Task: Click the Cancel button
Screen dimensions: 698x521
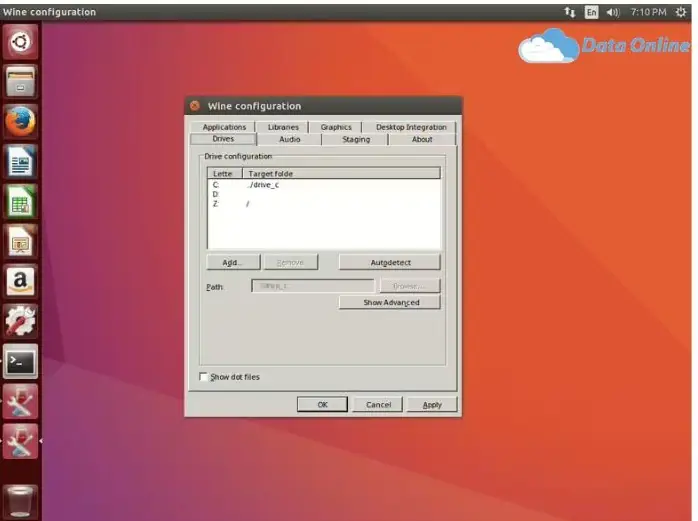Action: click(x=378, y=404)
